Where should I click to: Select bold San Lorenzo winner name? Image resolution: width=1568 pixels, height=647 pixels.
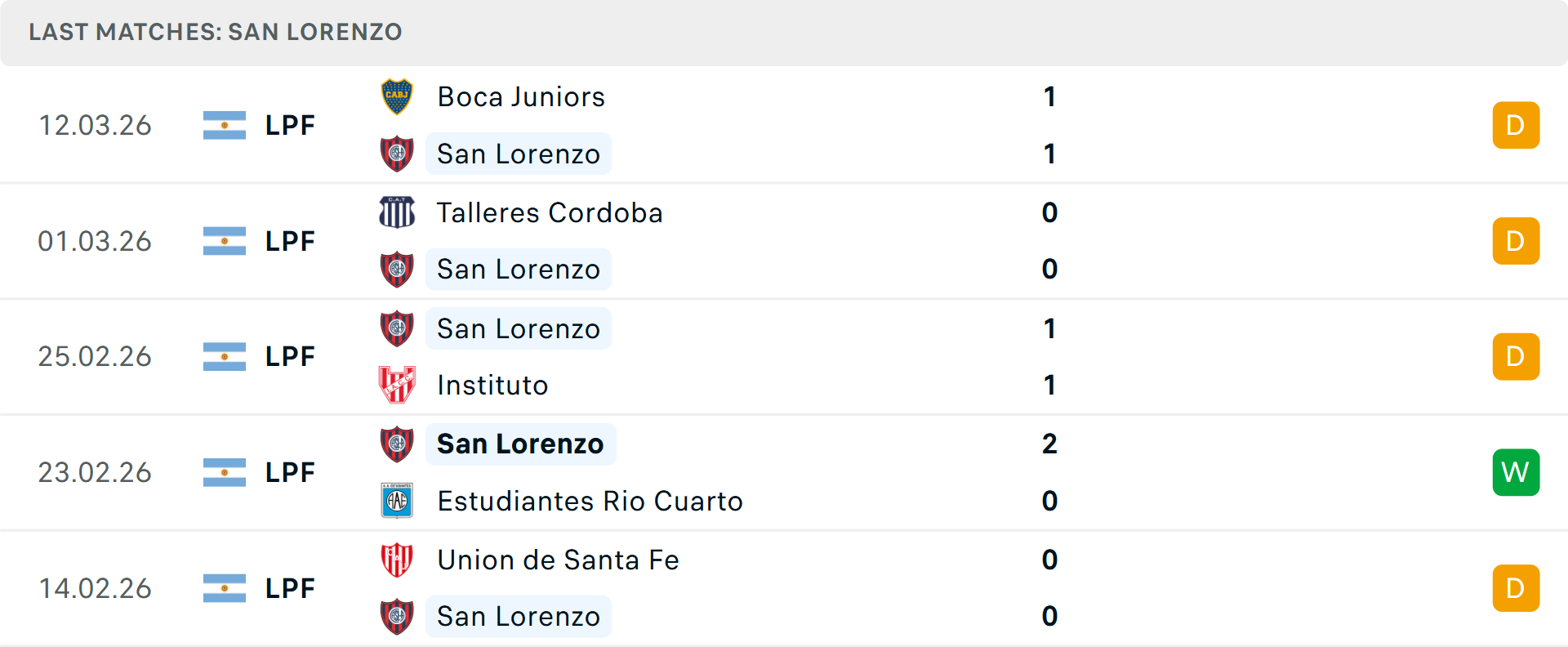tap(520, 444)
